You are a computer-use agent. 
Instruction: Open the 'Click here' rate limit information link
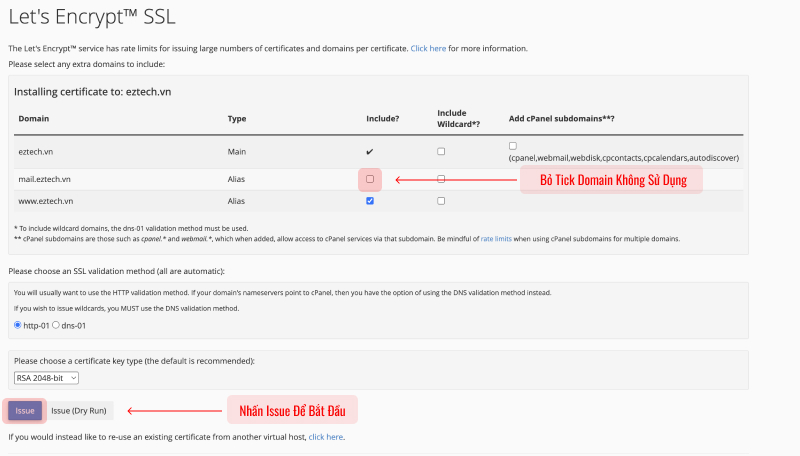point(428,48)
